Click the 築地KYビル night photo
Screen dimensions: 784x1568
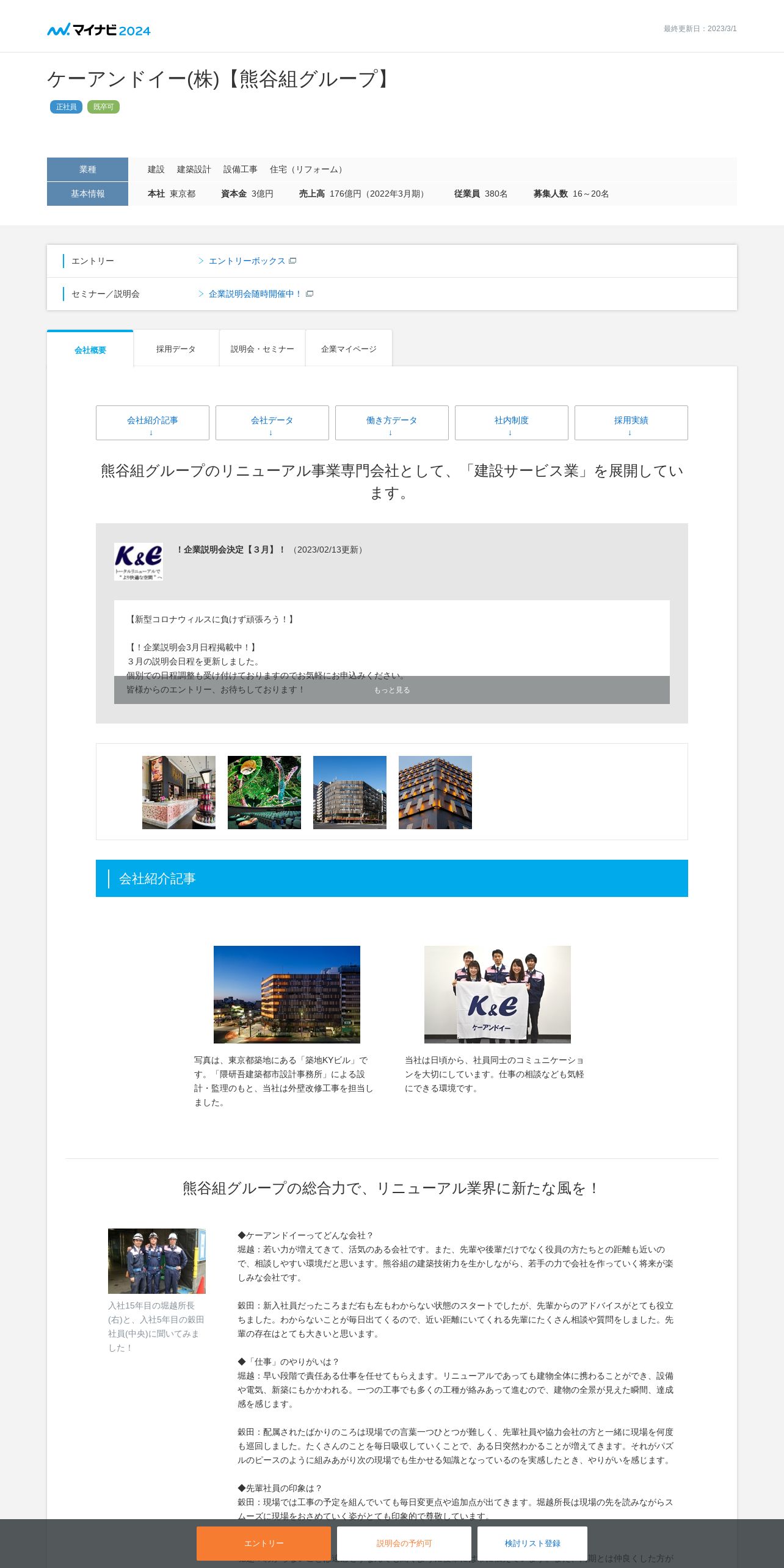coord(287,995)
